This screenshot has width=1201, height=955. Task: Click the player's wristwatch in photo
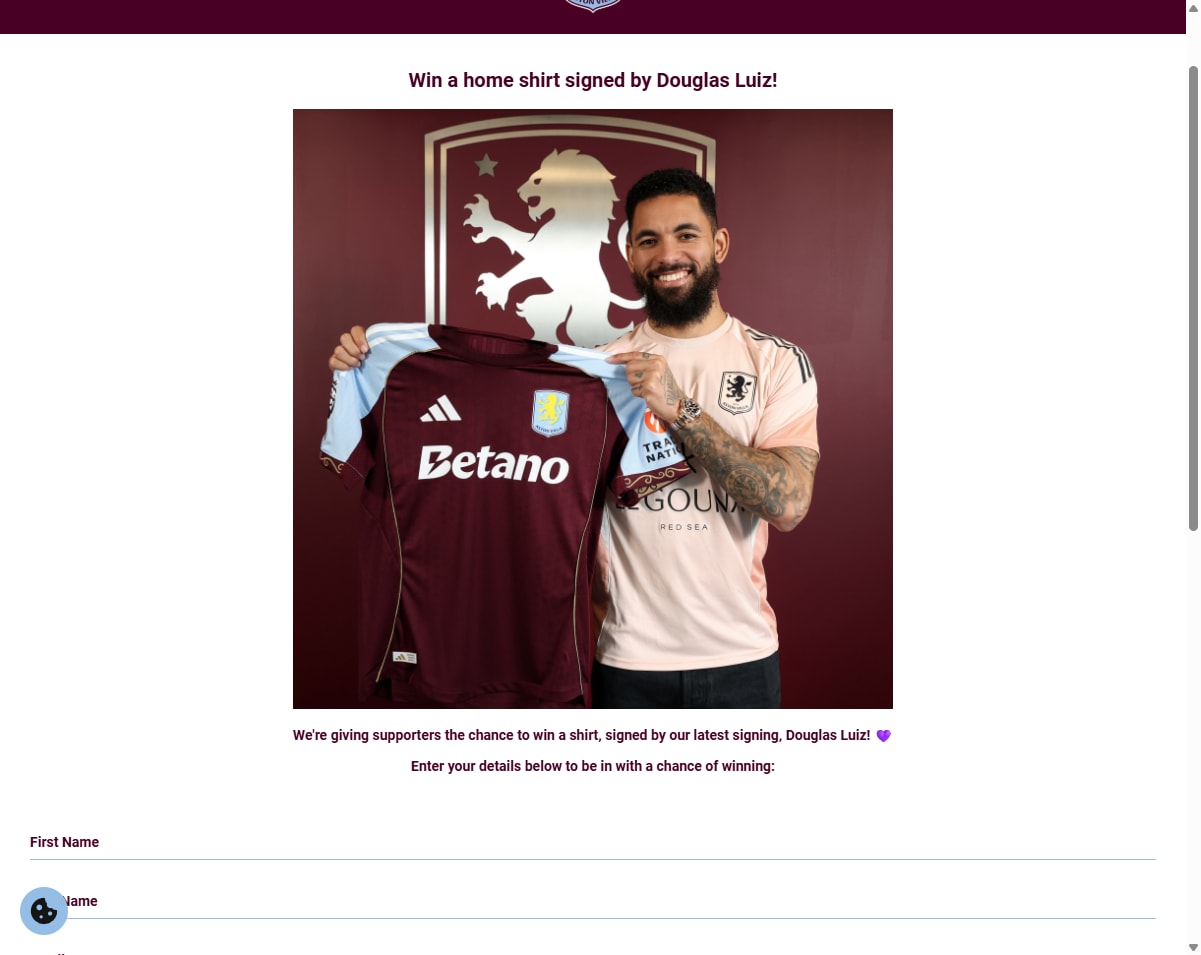coord(688,411)
